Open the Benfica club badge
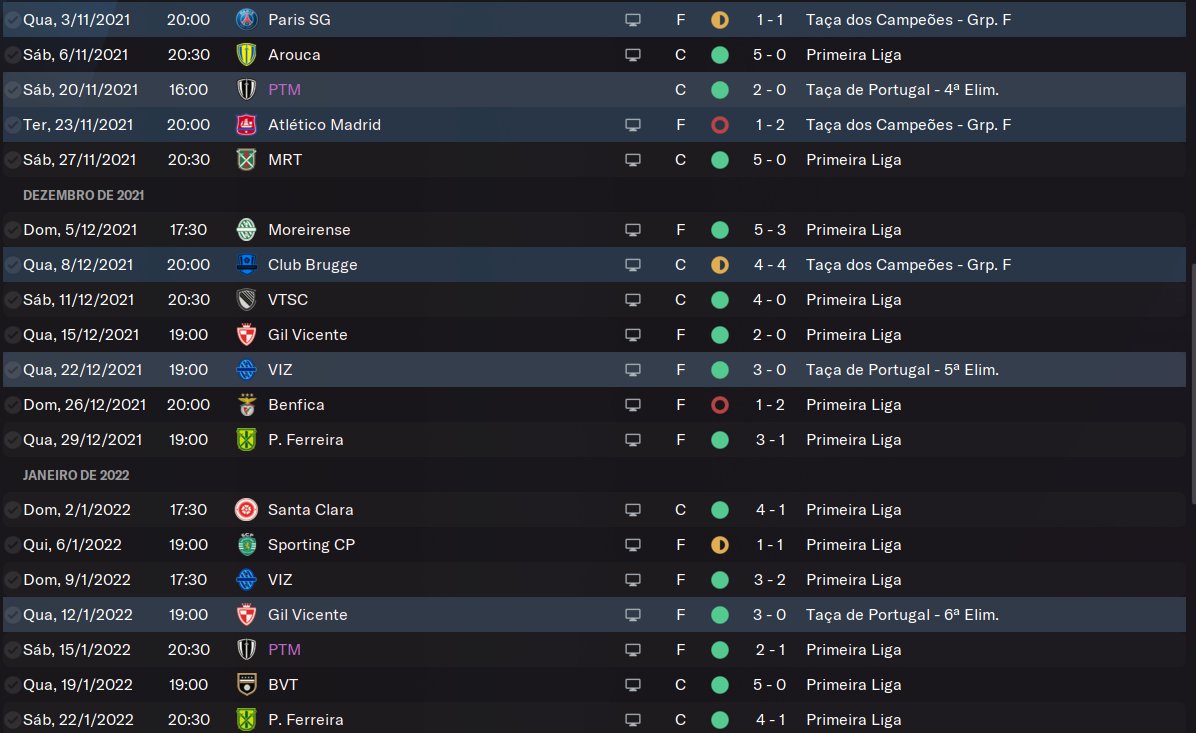Screen dimensions: 1196x733 (x=246, y=405)
